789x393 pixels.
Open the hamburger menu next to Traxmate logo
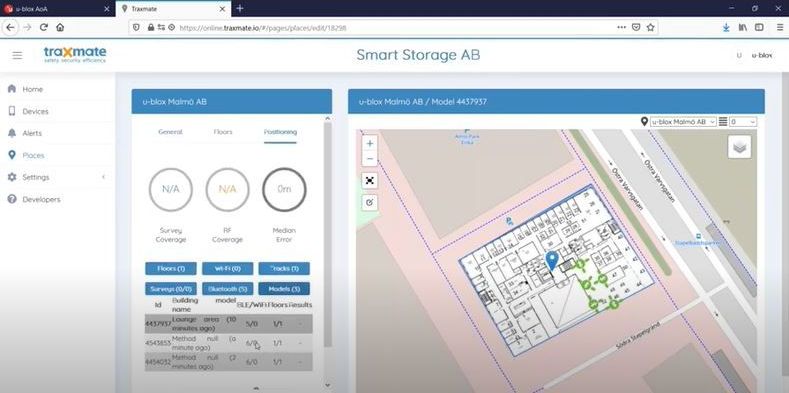[17, 55]
